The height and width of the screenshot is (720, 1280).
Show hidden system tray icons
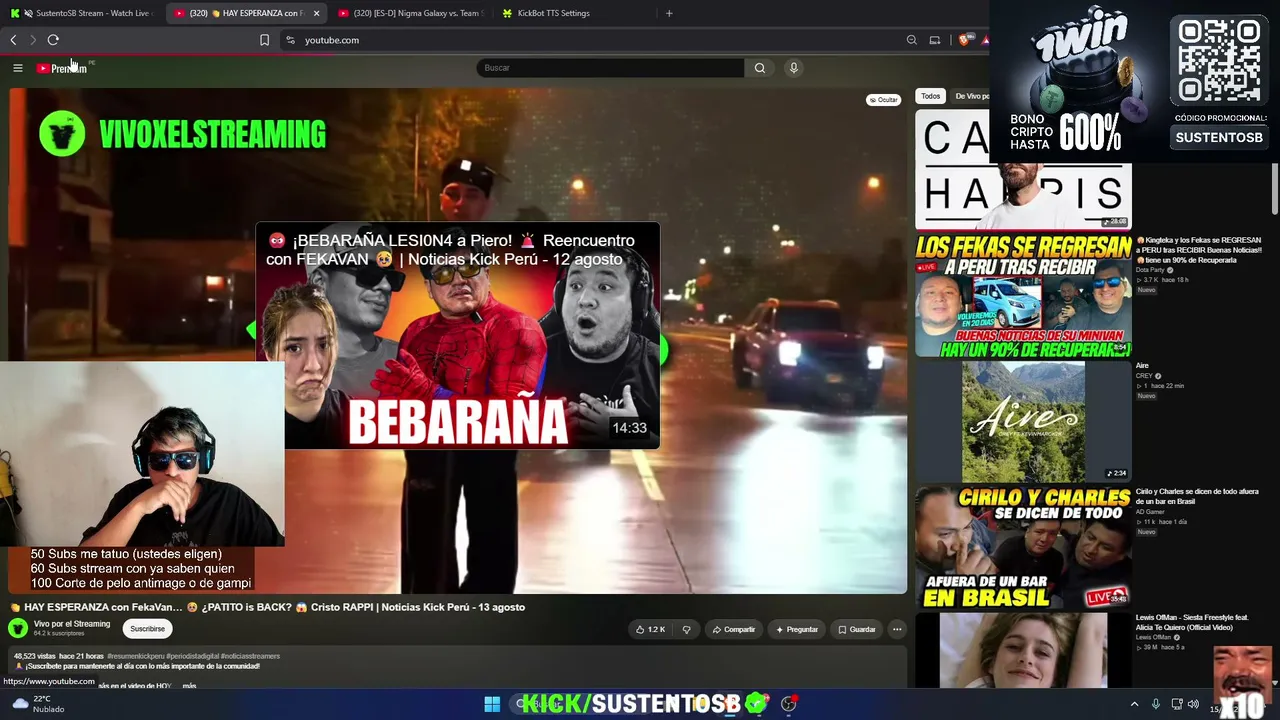[1134, 704]
